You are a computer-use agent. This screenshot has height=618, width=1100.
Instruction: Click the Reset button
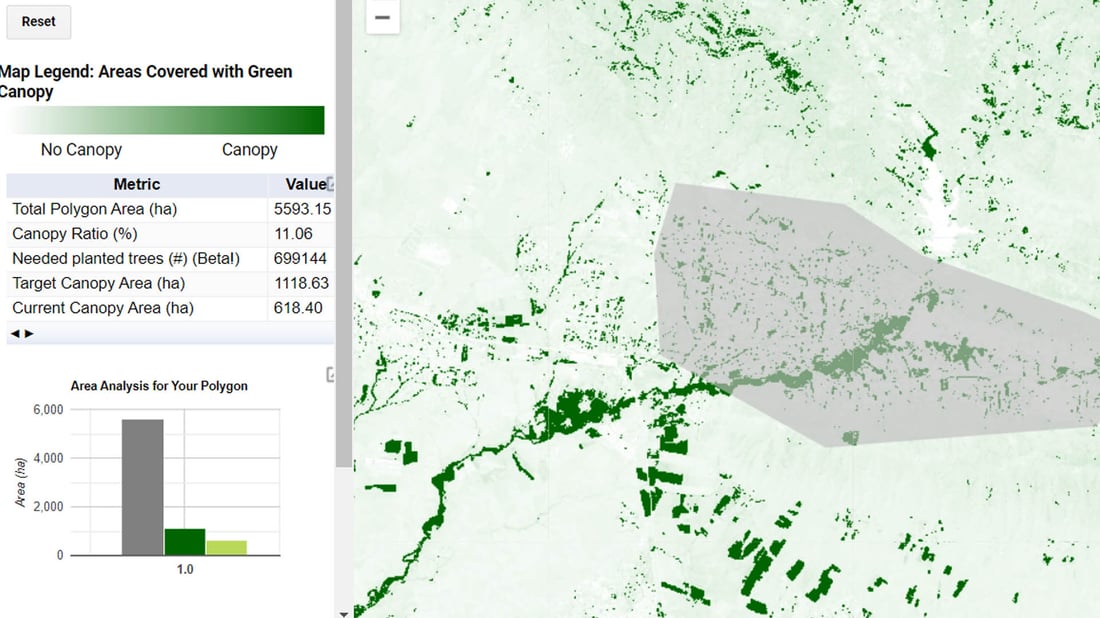[39, 21]
